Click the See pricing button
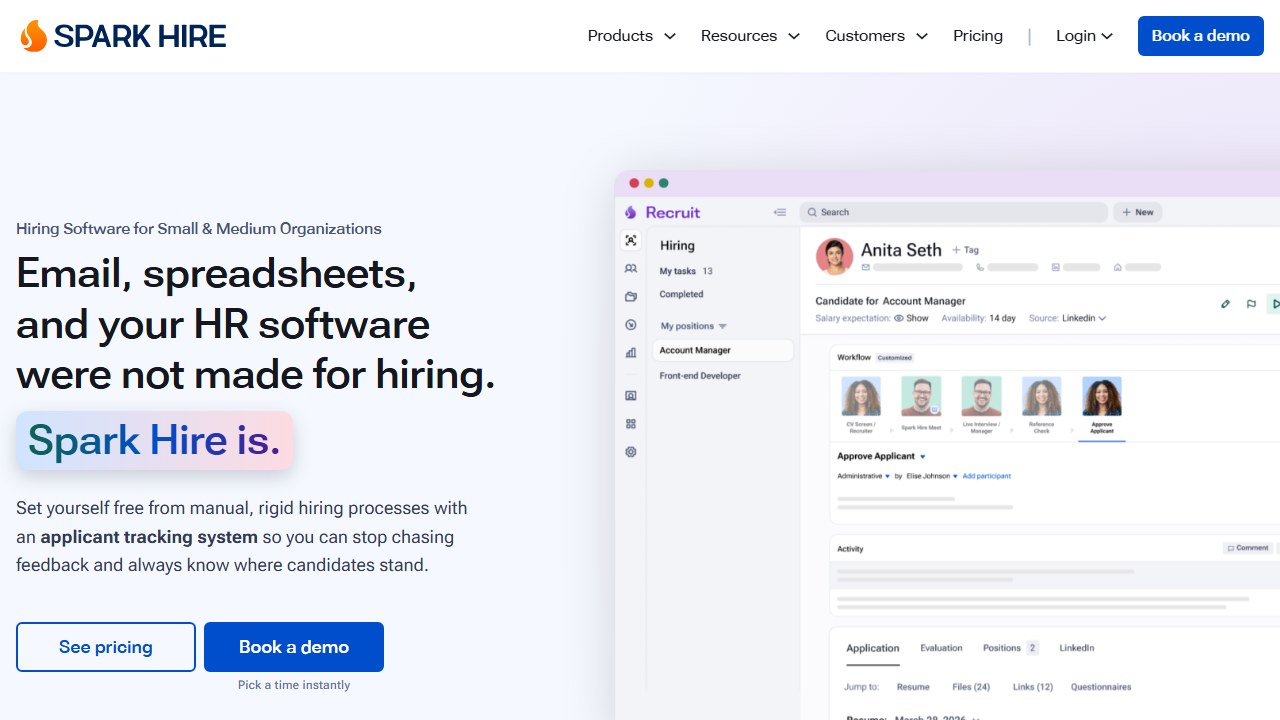Screen dimensions: 1280x720 click(x=106, y=647)
